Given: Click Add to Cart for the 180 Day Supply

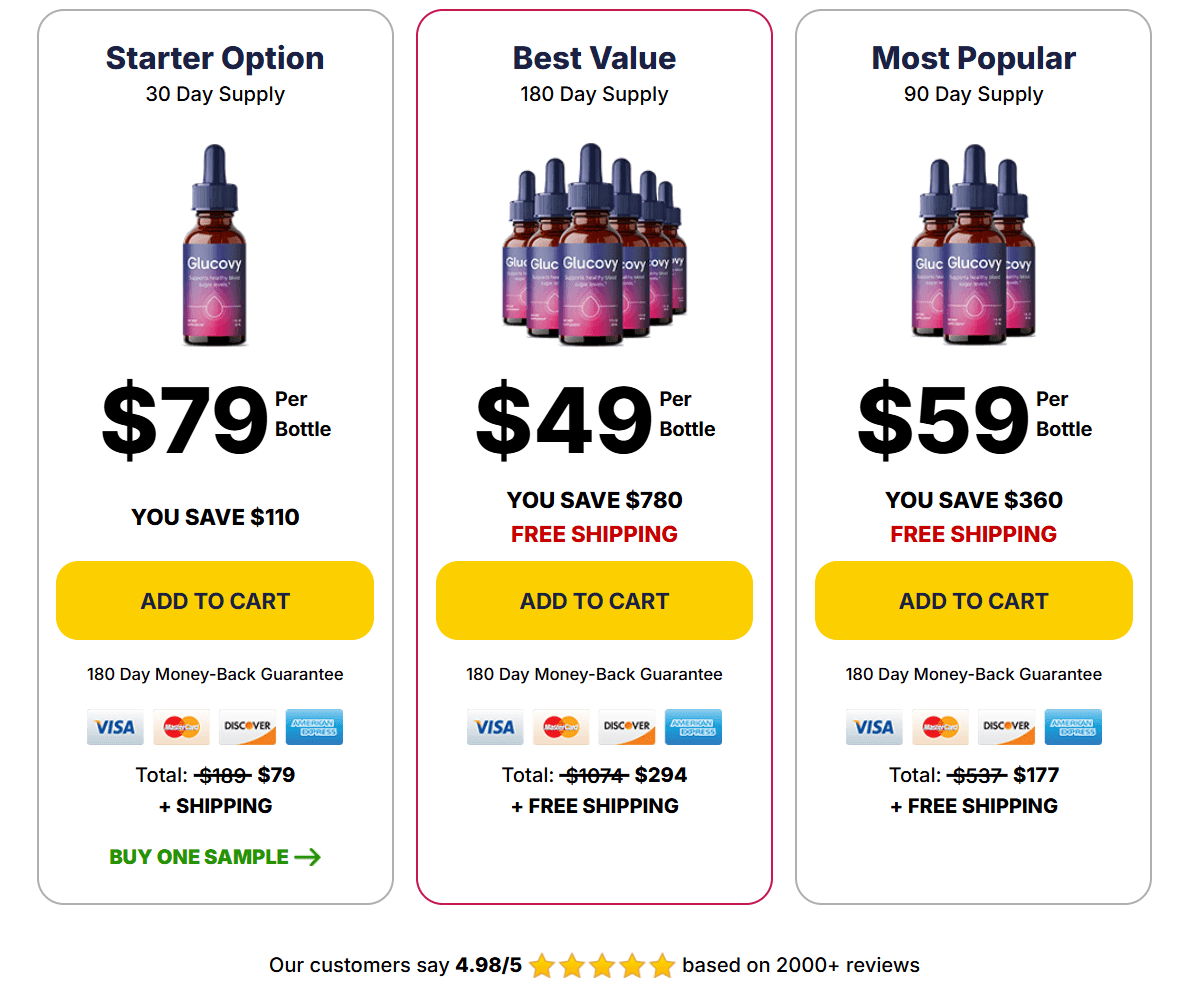Looking at the screenshot, I should (x=594, y=600).
